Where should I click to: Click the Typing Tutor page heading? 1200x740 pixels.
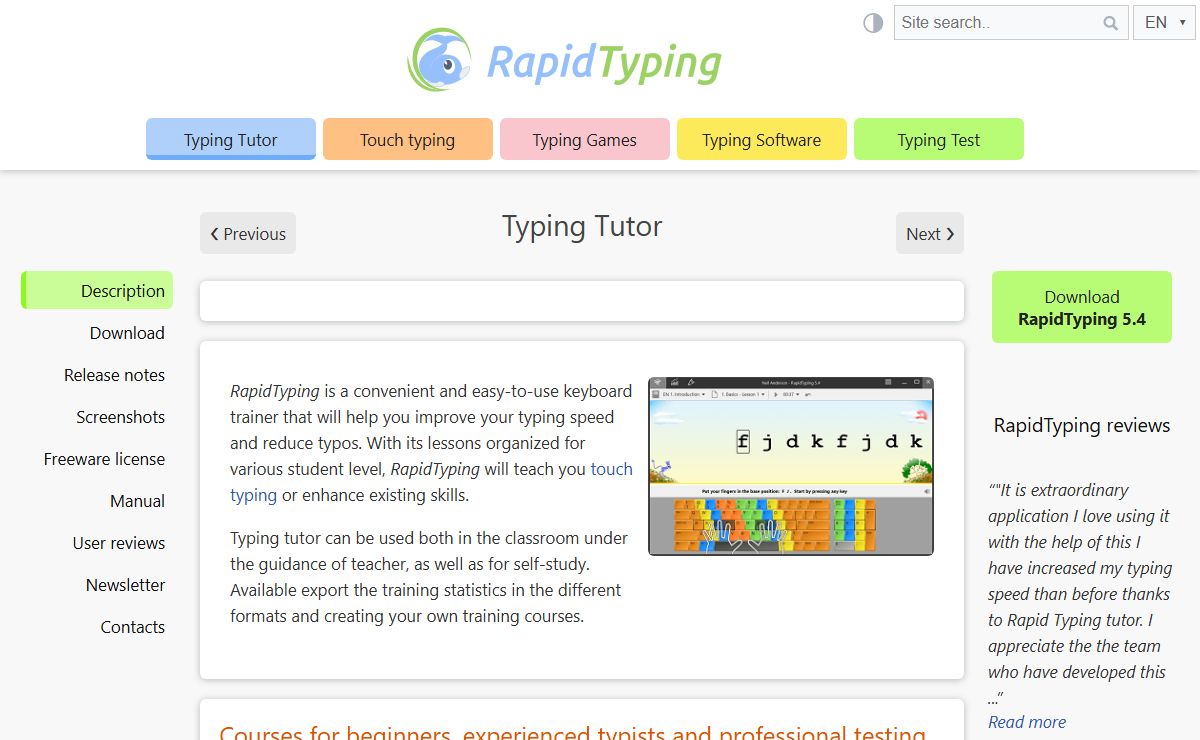click(582, 227)
